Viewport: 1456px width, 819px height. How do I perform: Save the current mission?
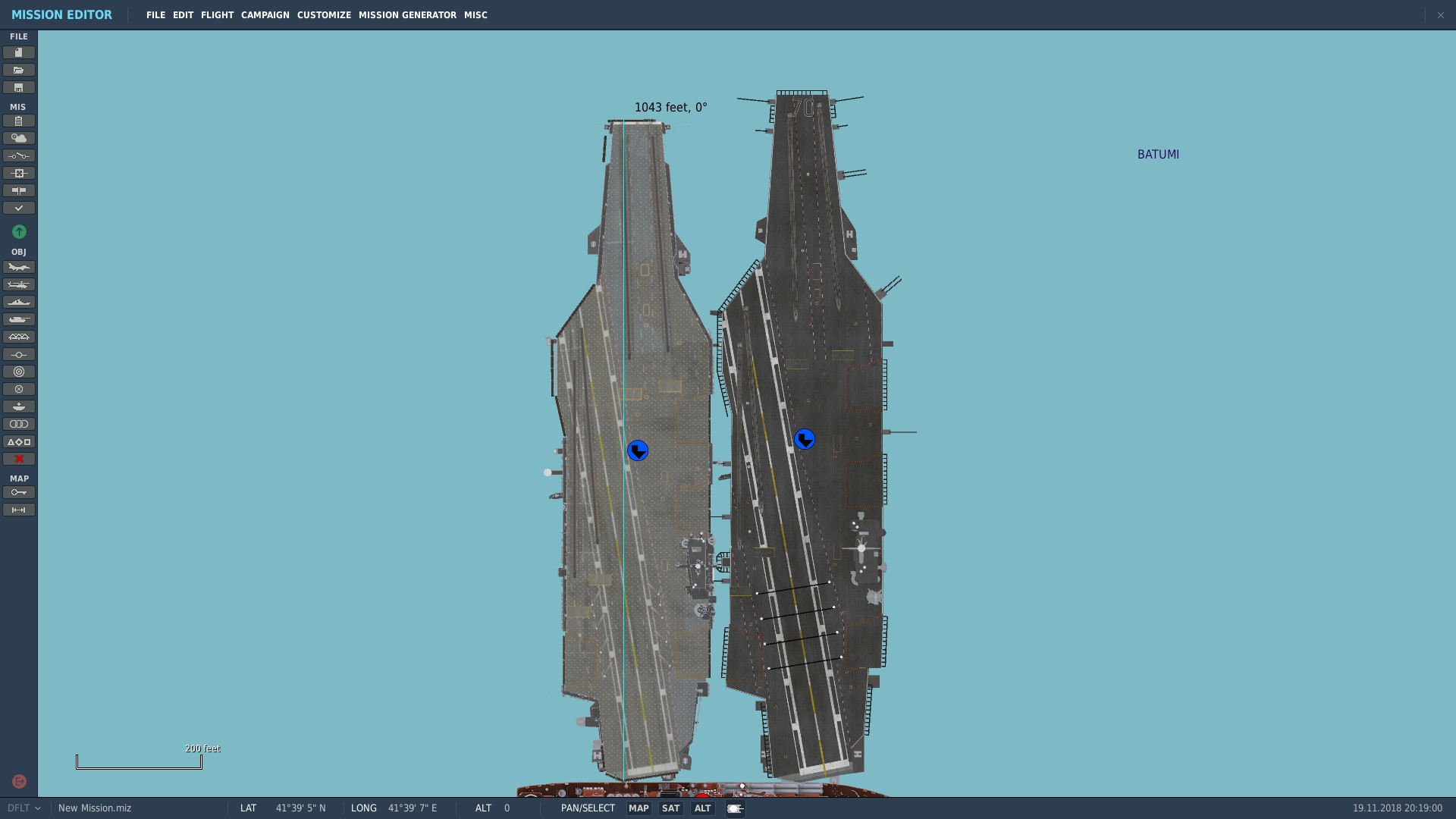coord(19,87)
